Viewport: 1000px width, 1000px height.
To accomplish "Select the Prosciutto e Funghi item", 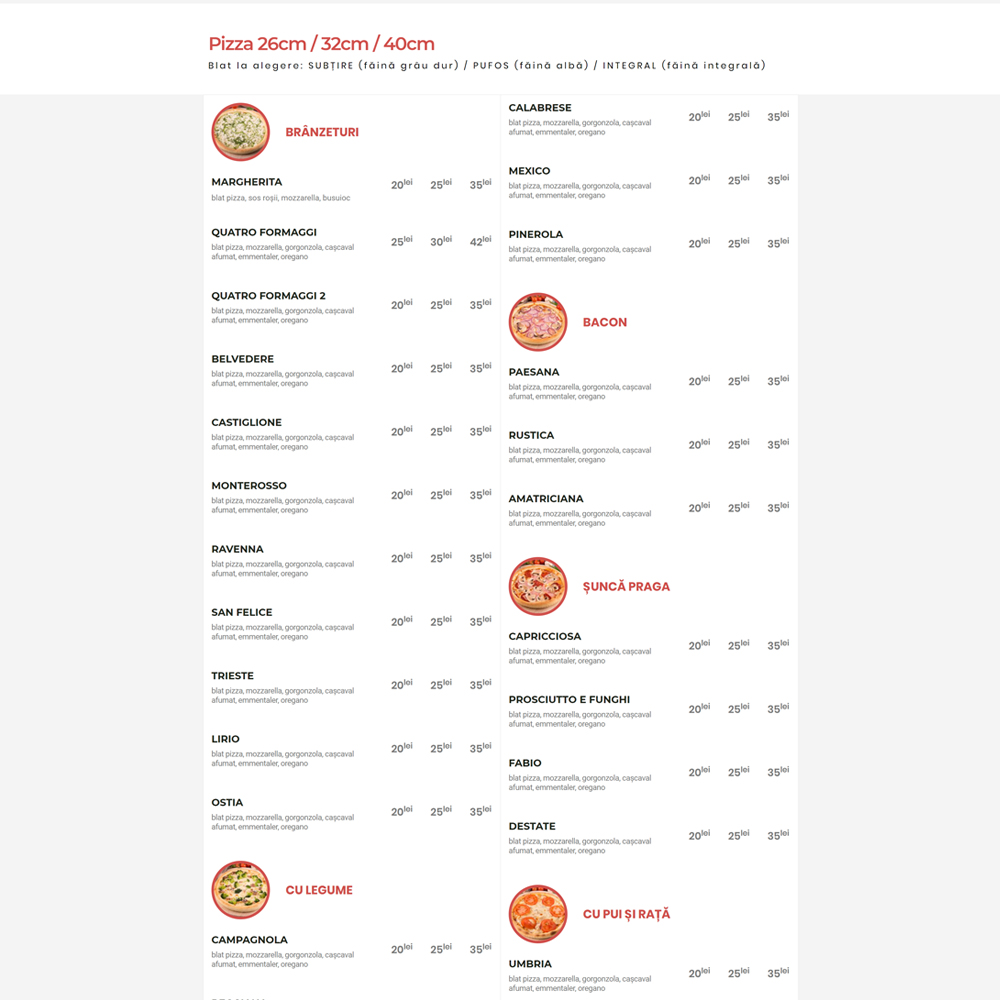I will pyautogui.click(x=569, y=700).
